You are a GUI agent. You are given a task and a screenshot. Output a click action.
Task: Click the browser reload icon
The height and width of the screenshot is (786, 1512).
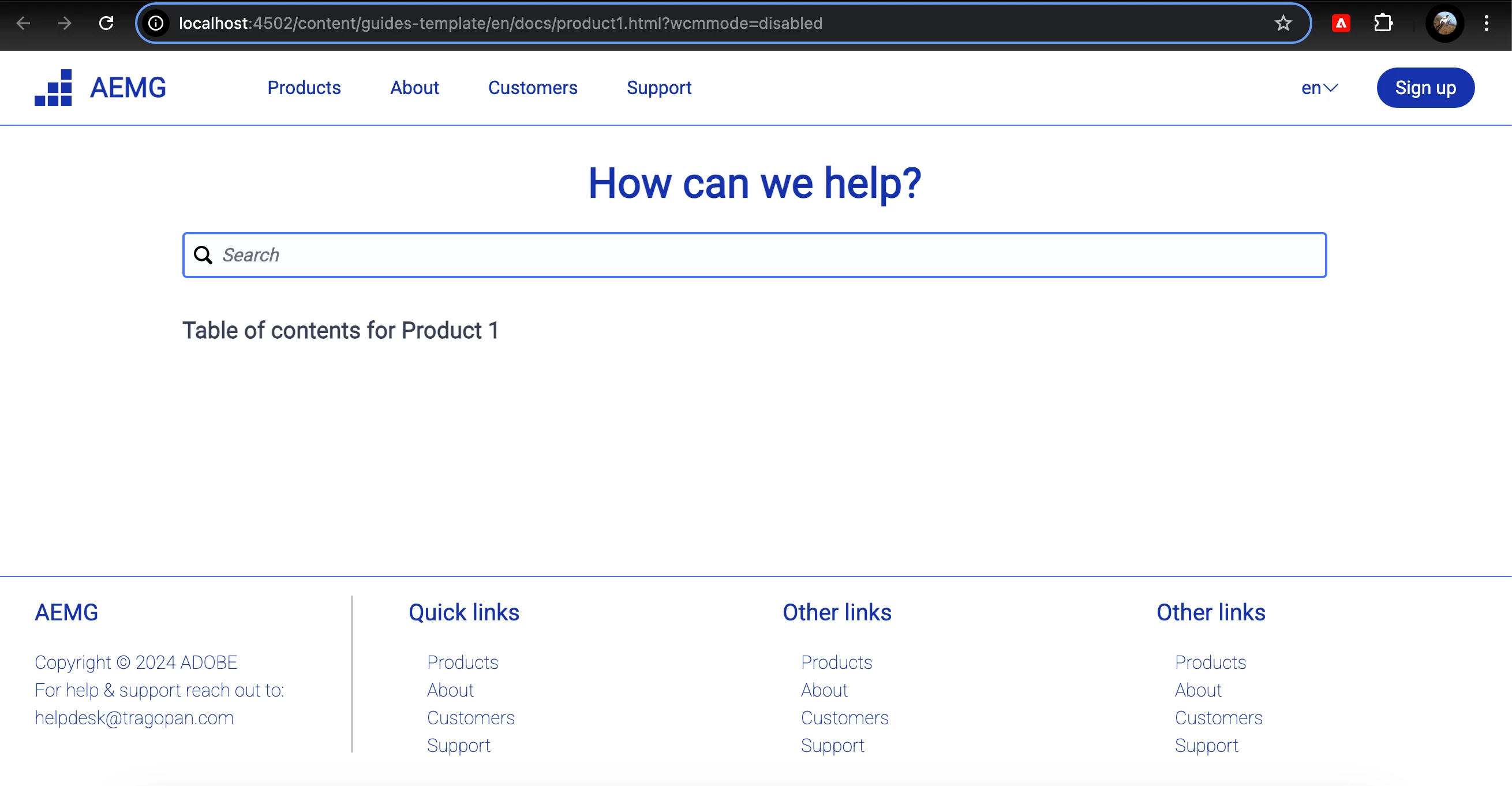[106, 23]
